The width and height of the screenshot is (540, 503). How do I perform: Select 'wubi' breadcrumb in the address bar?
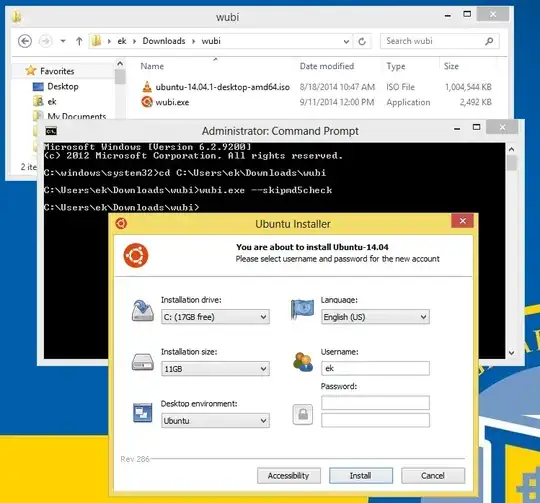[211, 41]
